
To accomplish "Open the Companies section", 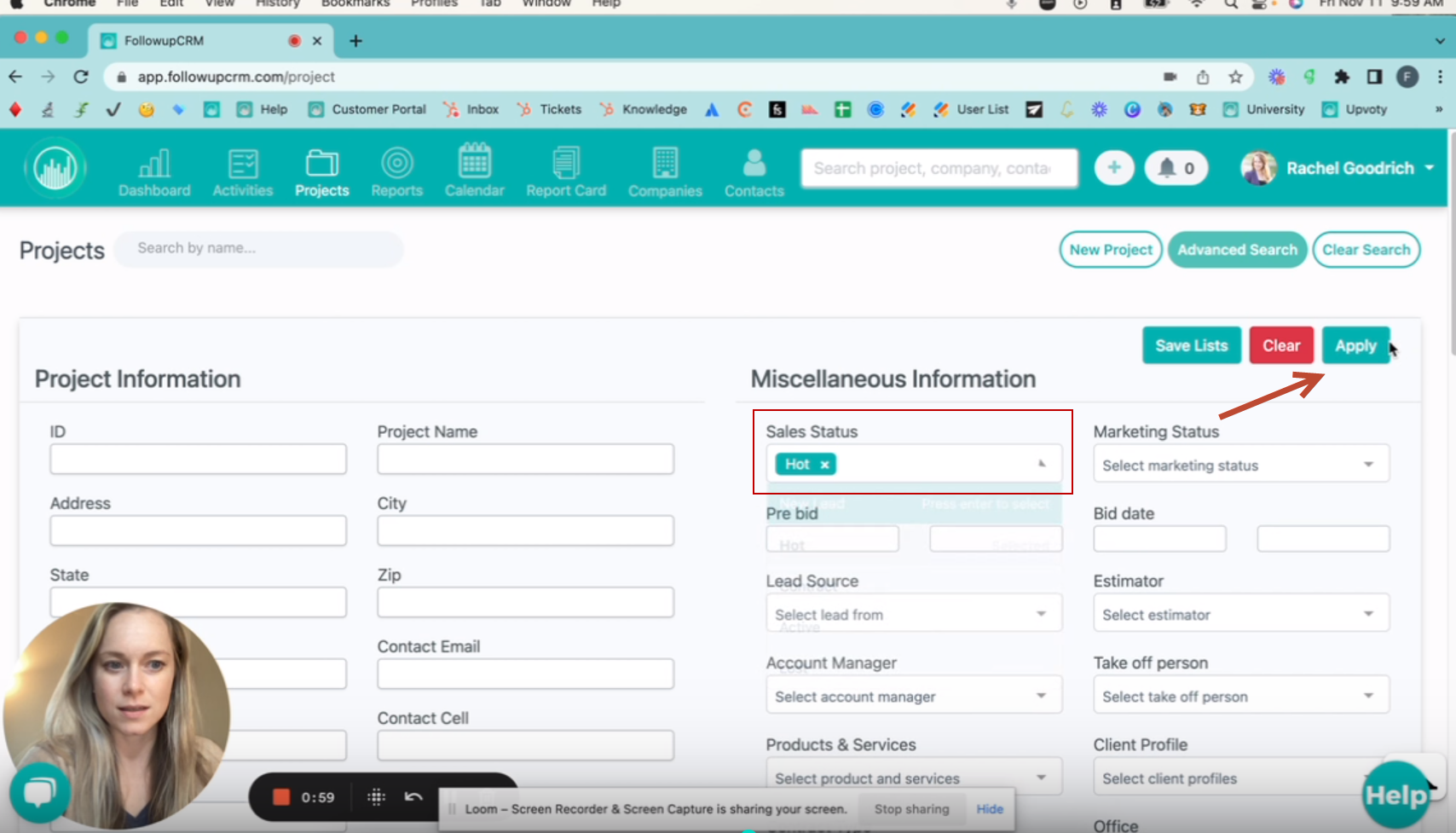I will tap(665, 171).
